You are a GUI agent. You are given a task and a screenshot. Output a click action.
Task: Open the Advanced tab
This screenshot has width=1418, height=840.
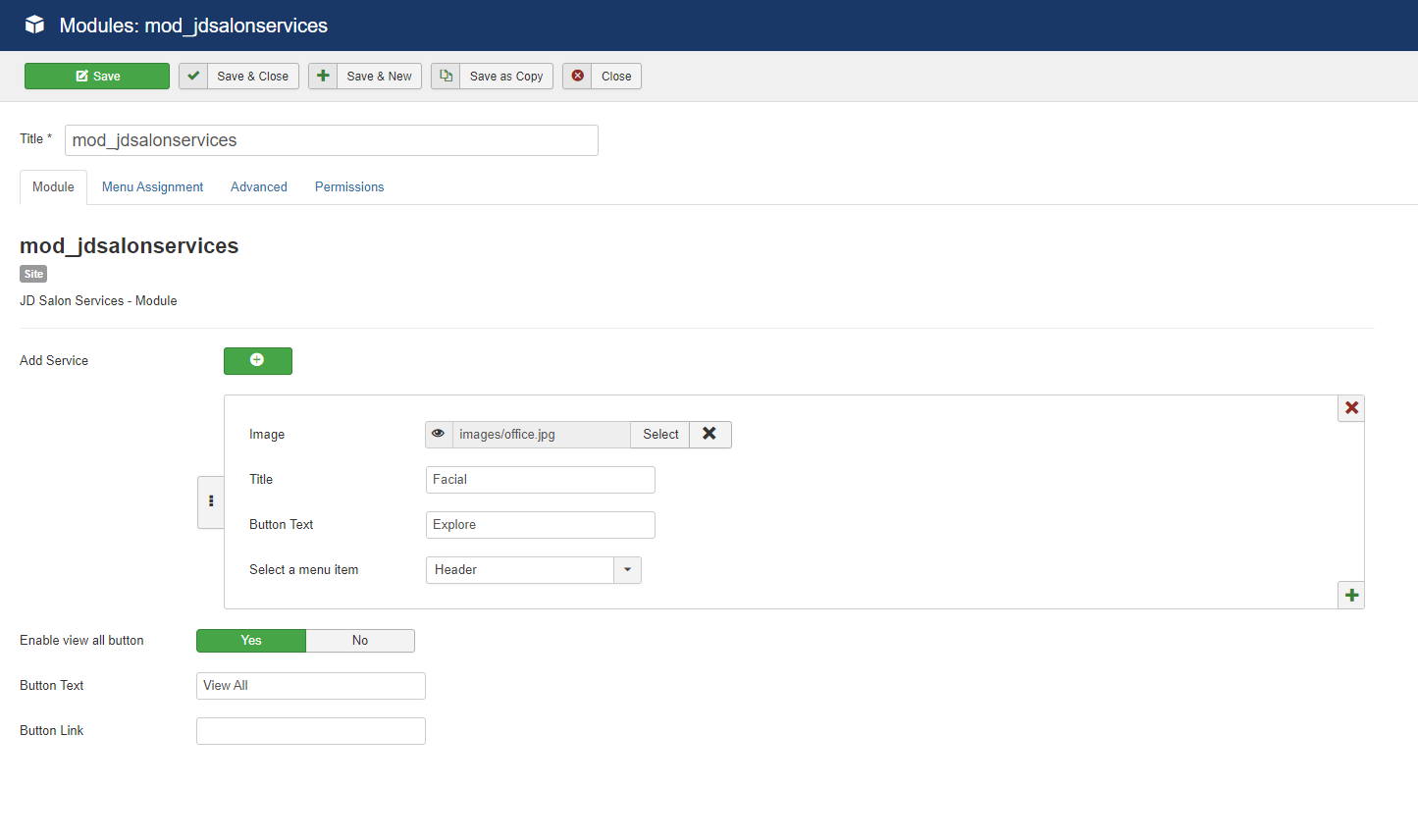click(259, 186)
